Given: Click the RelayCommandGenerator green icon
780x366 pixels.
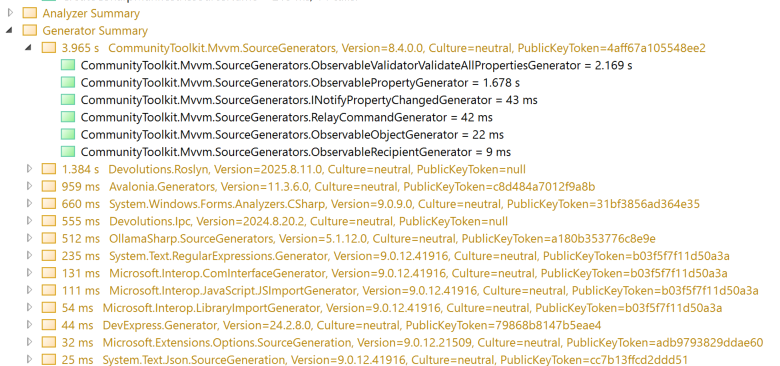Looking at the screenshot, I should tap(68, 117).
